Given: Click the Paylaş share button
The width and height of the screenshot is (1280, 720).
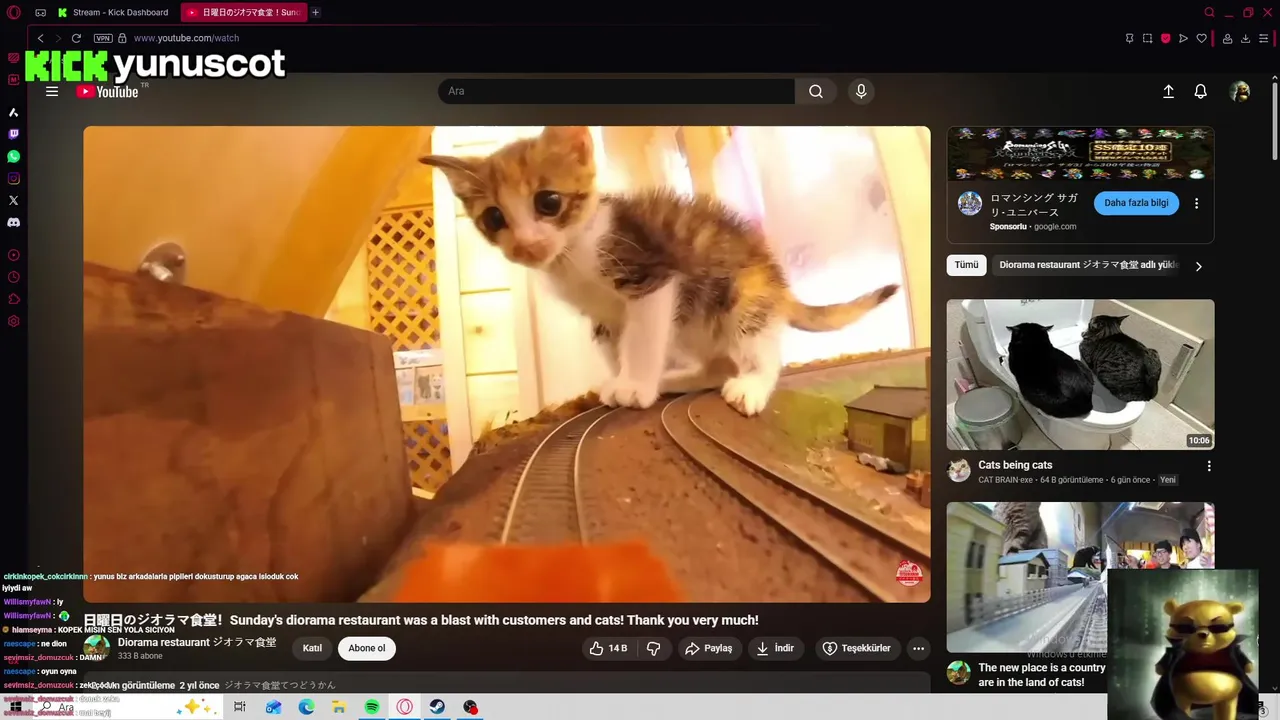Looking at the screenshot, I should coord(708,648).
